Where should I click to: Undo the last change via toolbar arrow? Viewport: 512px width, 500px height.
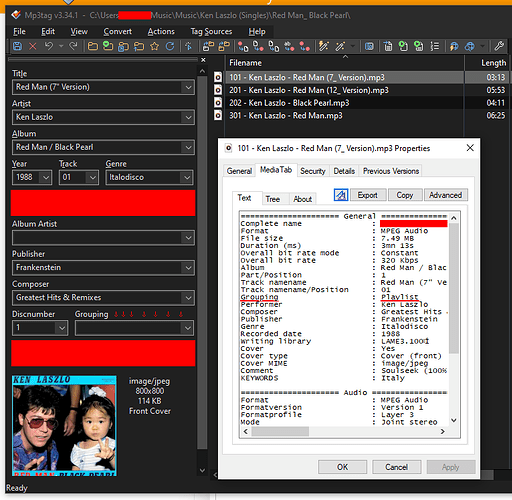[x=49, y=46]
